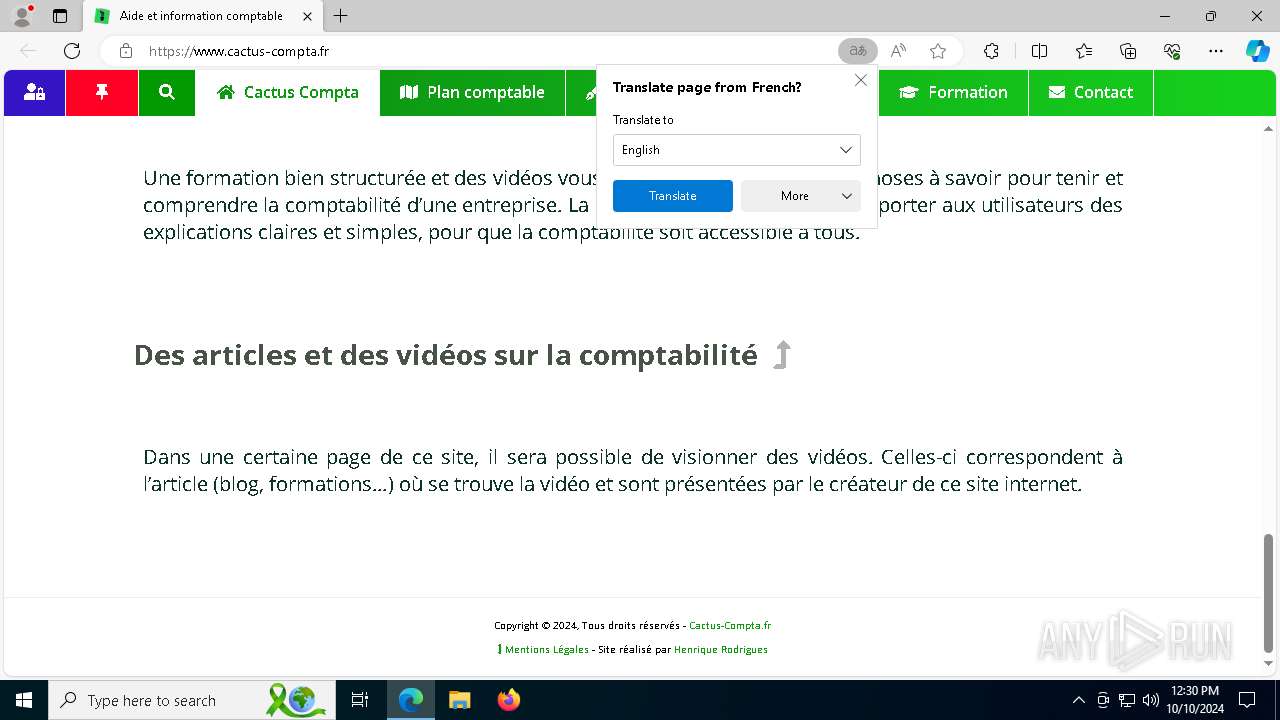
Task: Show hidden system tray icons
Action: coord(1078,700)
